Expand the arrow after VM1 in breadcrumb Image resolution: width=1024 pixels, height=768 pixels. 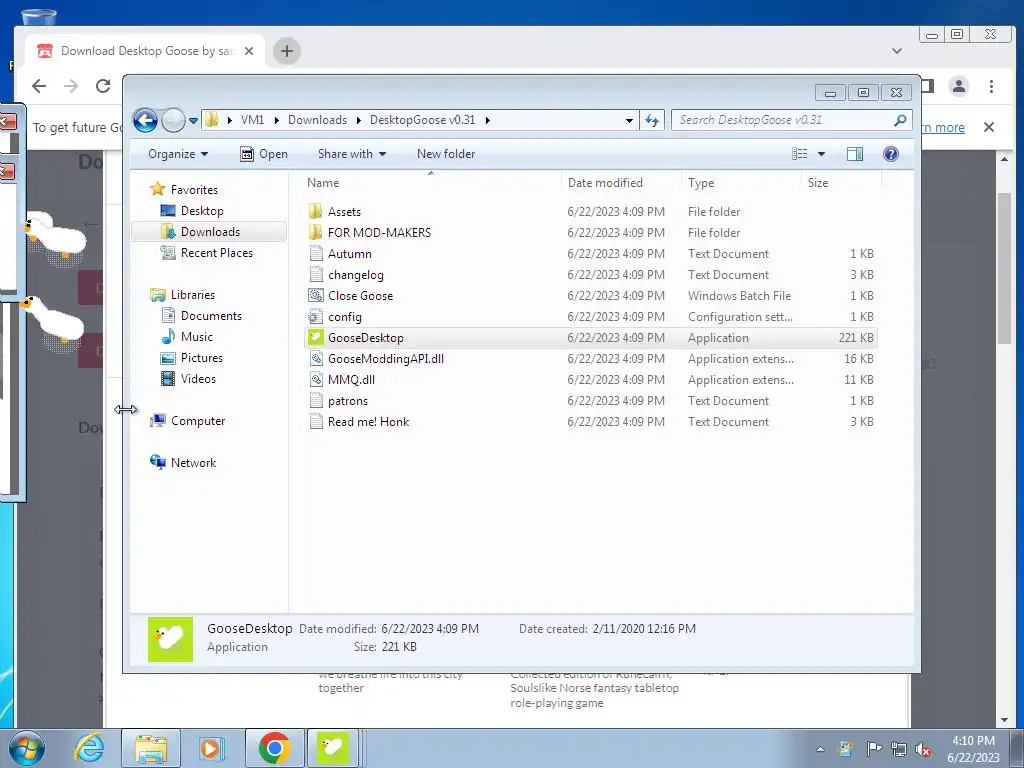tap(277, 120)
